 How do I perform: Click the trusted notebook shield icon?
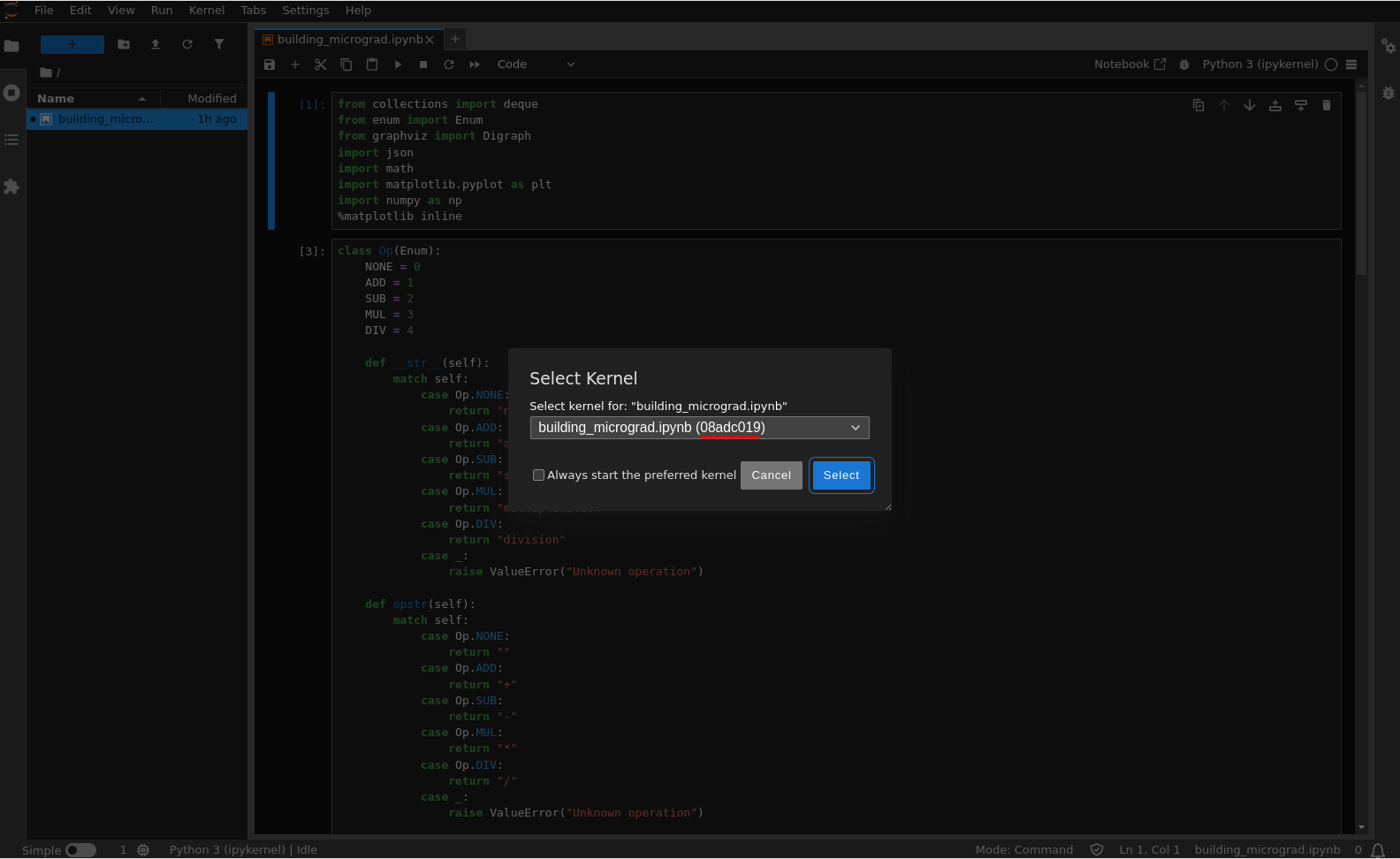coord(1097,850)
